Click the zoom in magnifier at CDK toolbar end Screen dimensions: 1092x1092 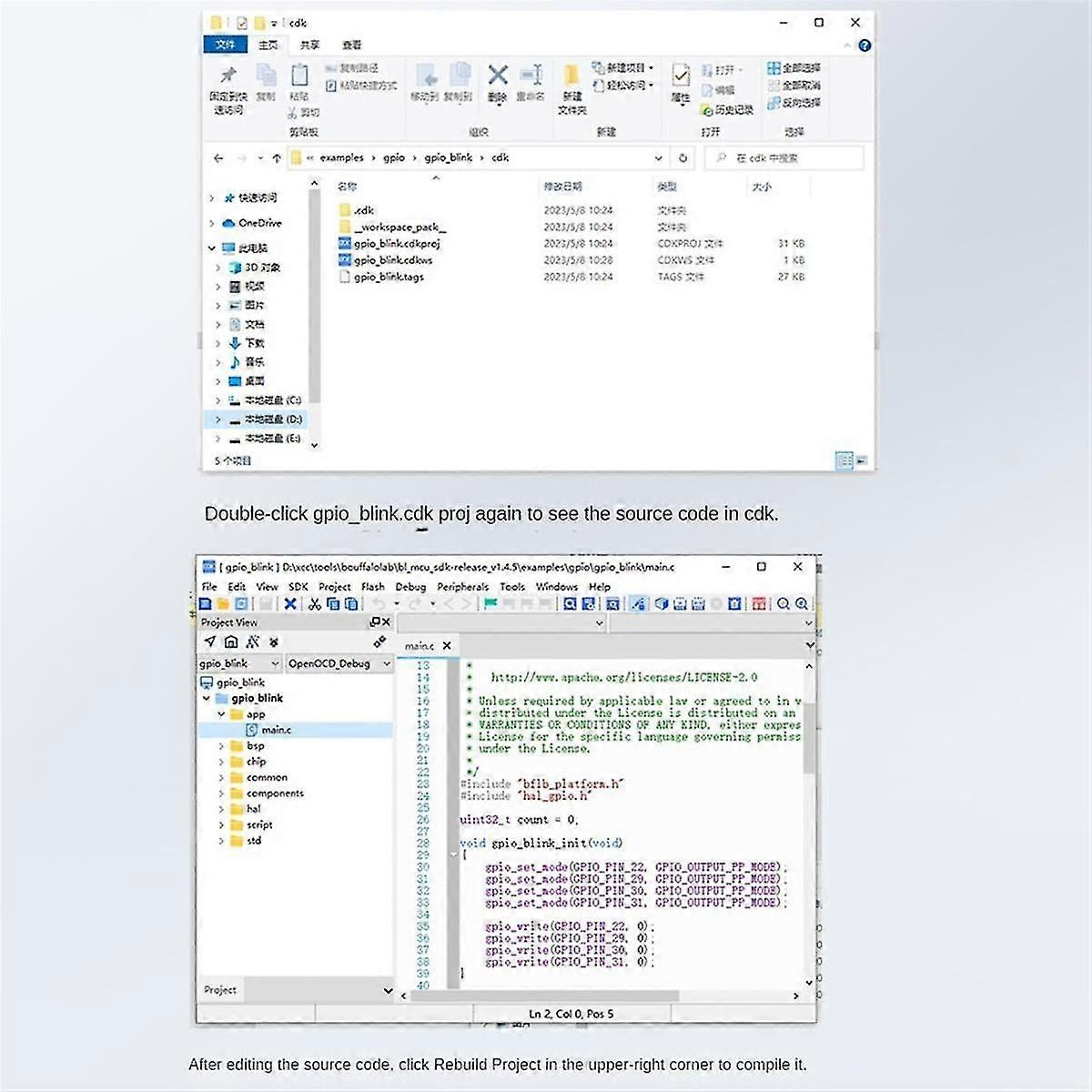[802, 604]
